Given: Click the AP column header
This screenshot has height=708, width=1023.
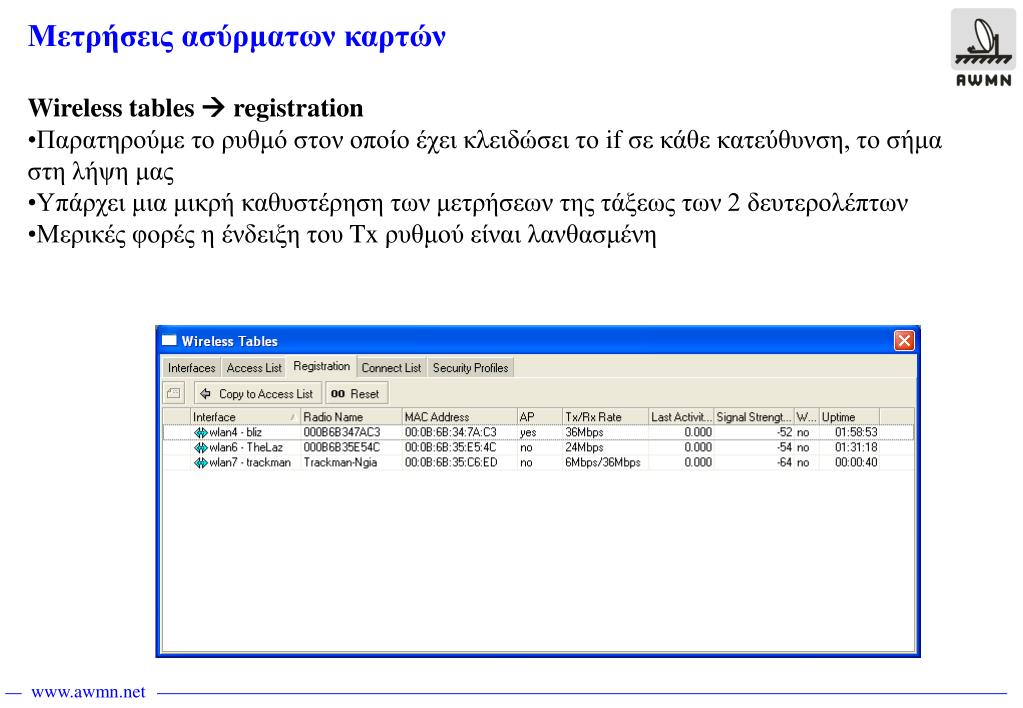Looking at the screenshot, I should (540, 416).
